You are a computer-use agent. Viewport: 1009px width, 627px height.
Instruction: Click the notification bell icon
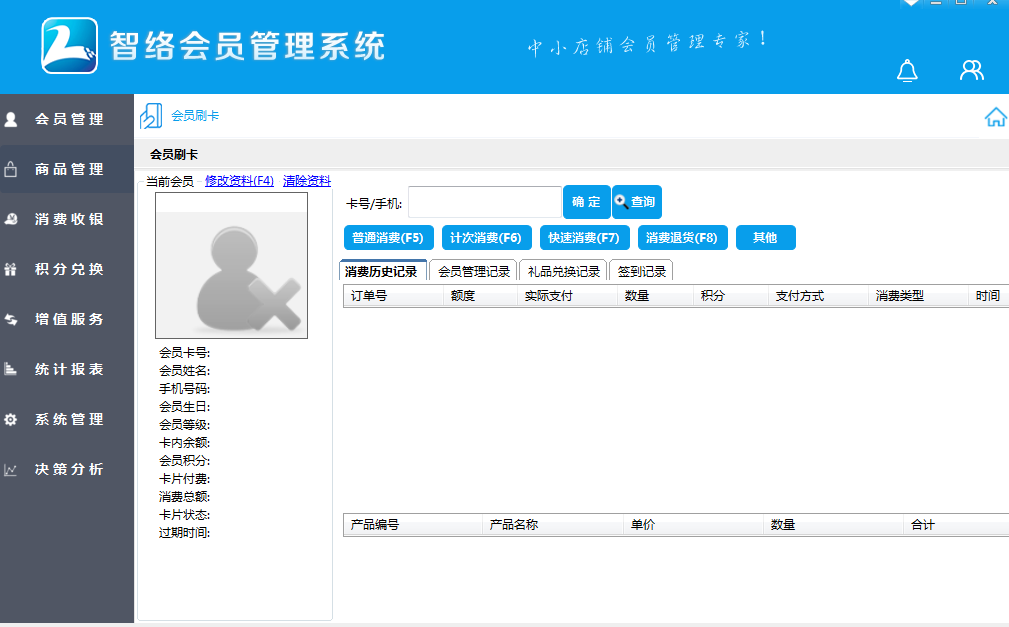907,71
